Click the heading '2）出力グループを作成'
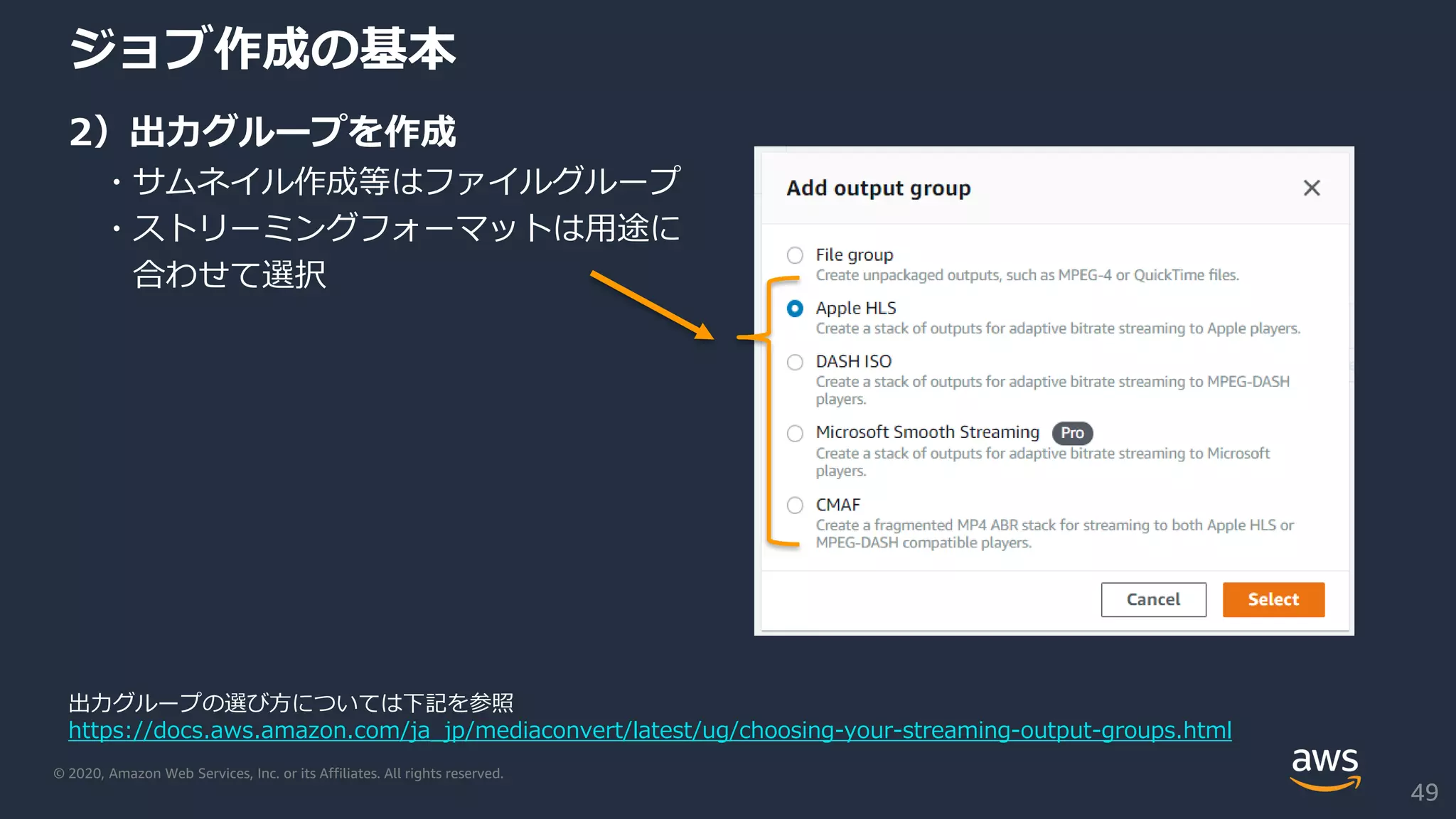Image resolution: width=1456 pixels, height=819 pixels. 262,132
